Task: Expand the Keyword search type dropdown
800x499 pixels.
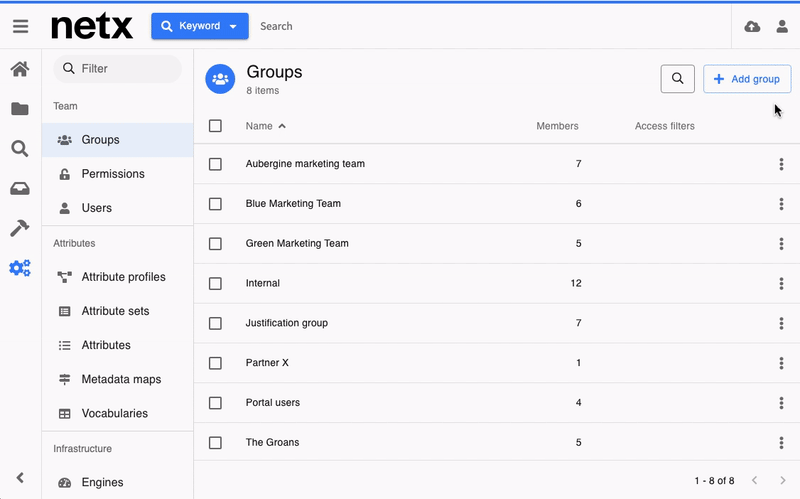Action: [199, 26]
